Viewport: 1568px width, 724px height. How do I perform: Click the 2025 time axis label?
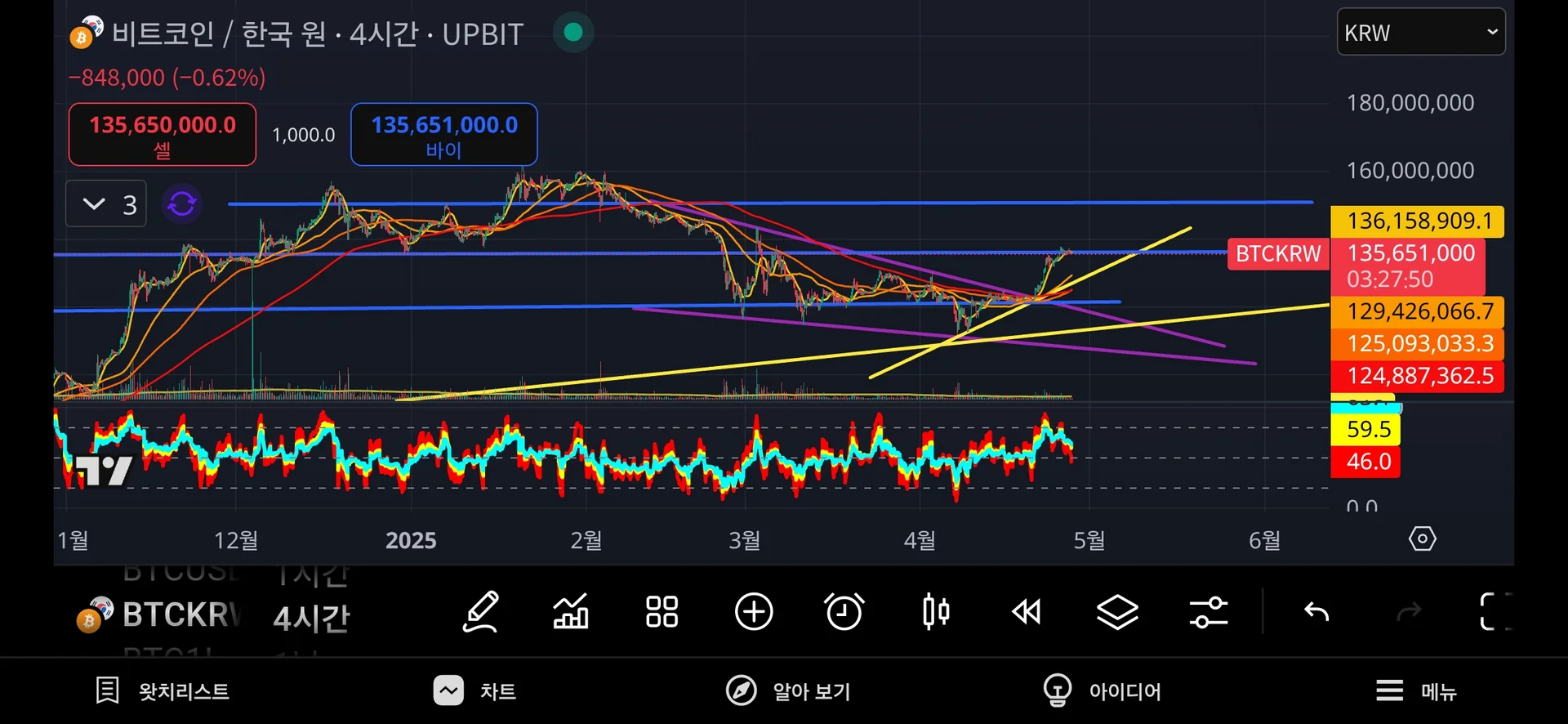[x=411, y=540]
